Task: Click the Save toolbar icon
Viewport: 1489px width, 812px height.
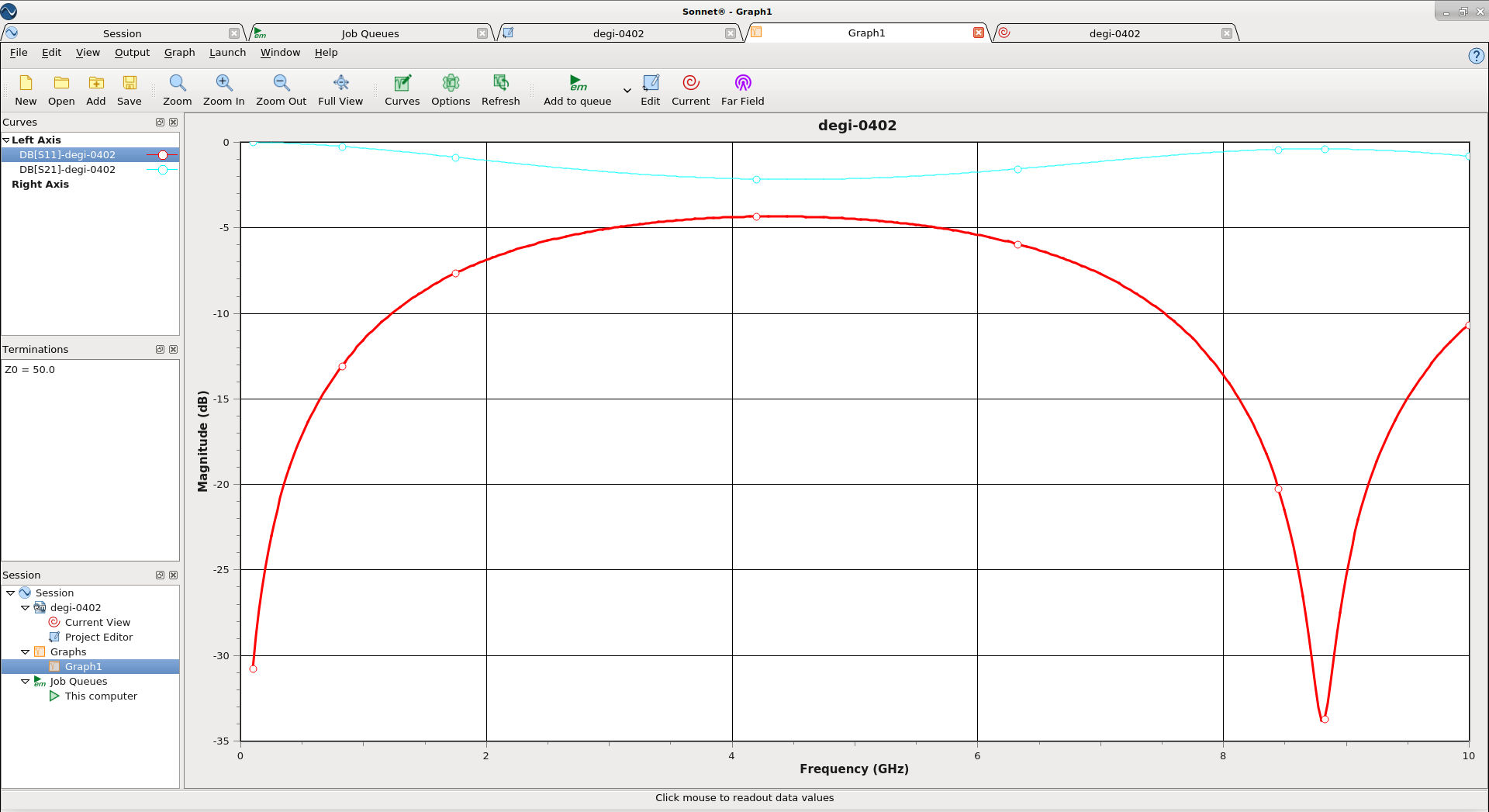Action: pyautogui.click(x=130, y=90)
